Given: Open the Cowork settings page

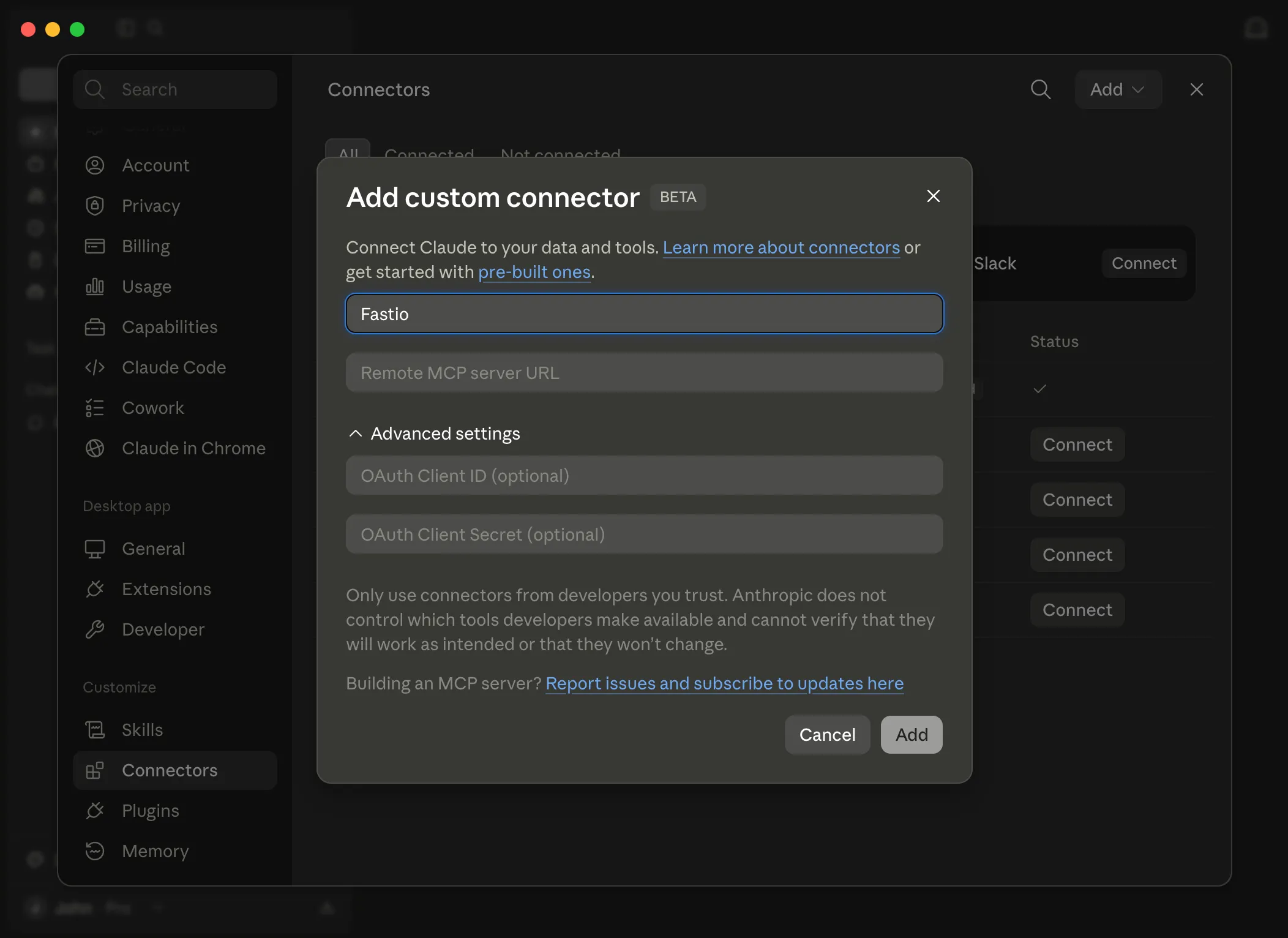Looking at the screenshot, I should point(175,408).
